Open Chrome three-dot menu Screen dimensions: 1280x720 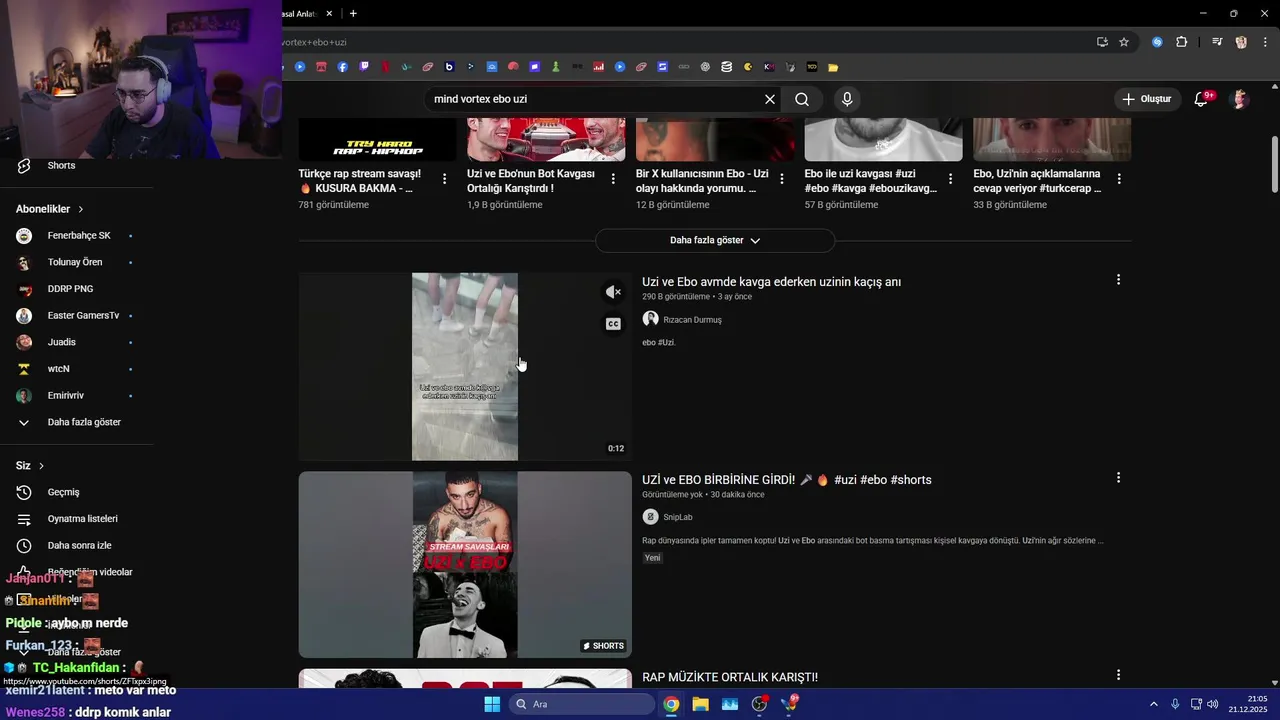[x=1264, y=42]
